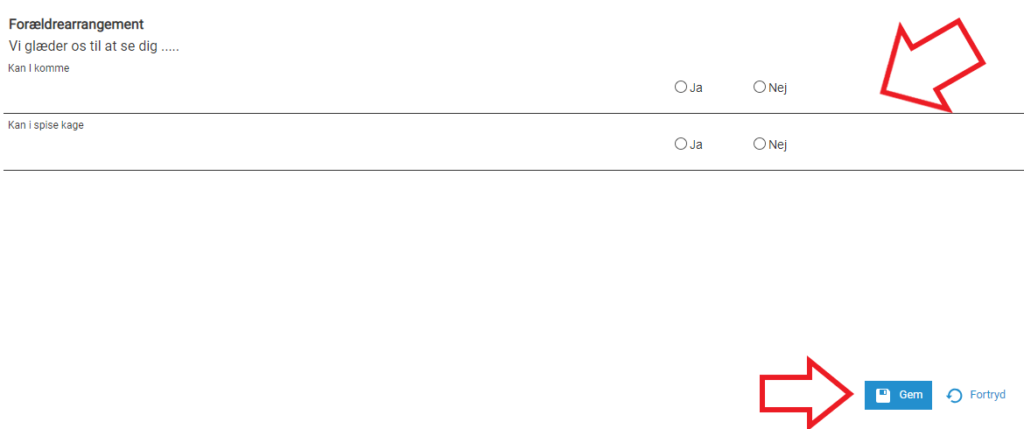The height and width of the screenshot is (429, 1024).
Task: Click the floppy disk icon inside Gem
Action: coord(882,395)
